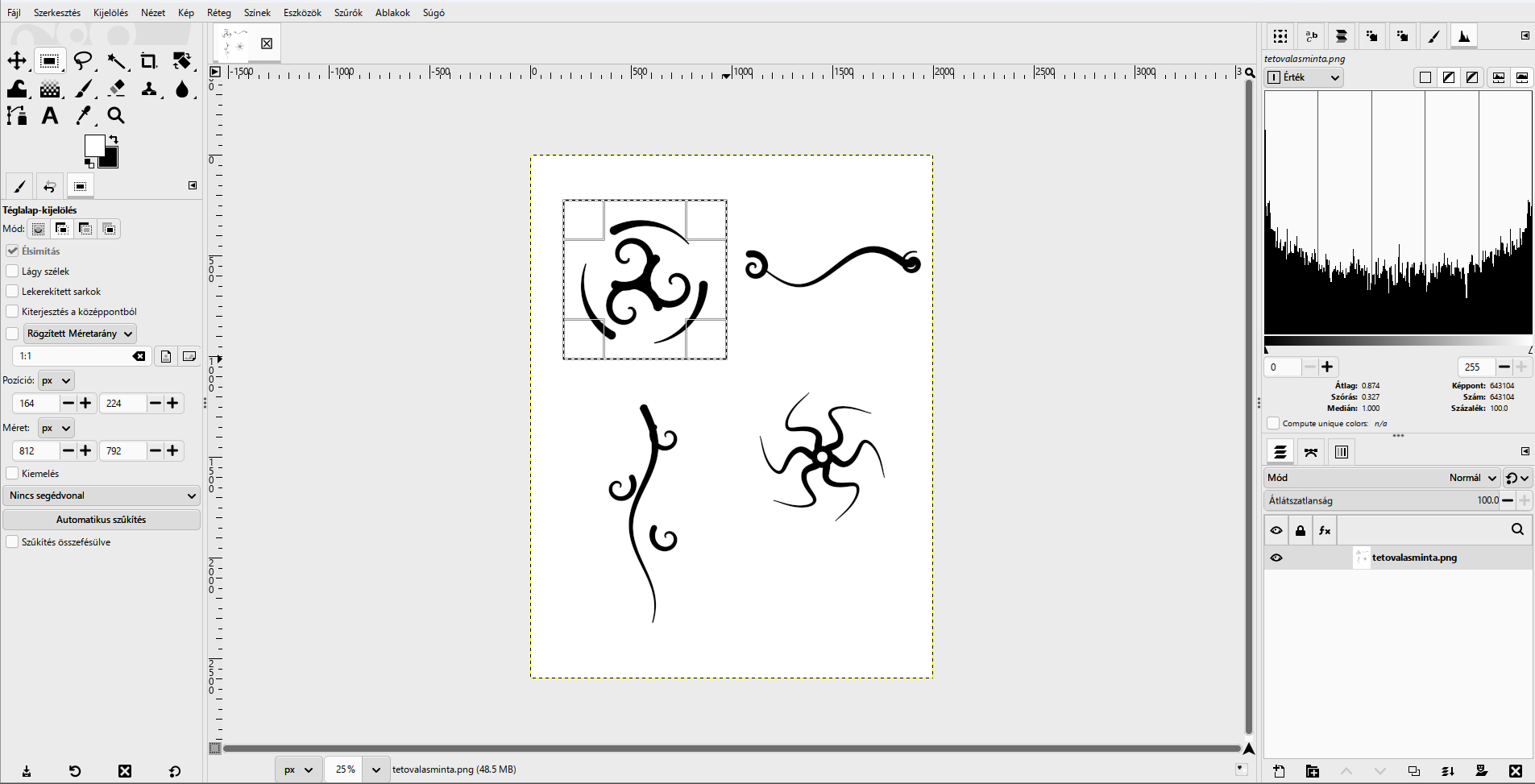
Task: Select the Text tool
Action: coord(50,116)
